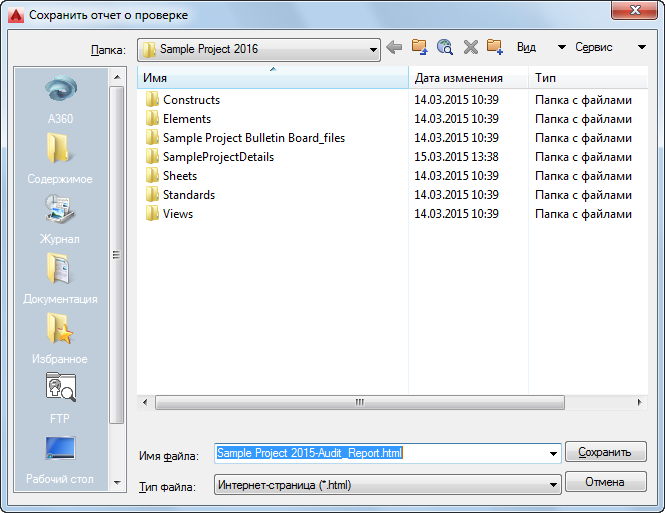Image resolution: width=665 pixels, height=513 pixels.
Task: Create a new folder
Action: click(x=495, y=47)
